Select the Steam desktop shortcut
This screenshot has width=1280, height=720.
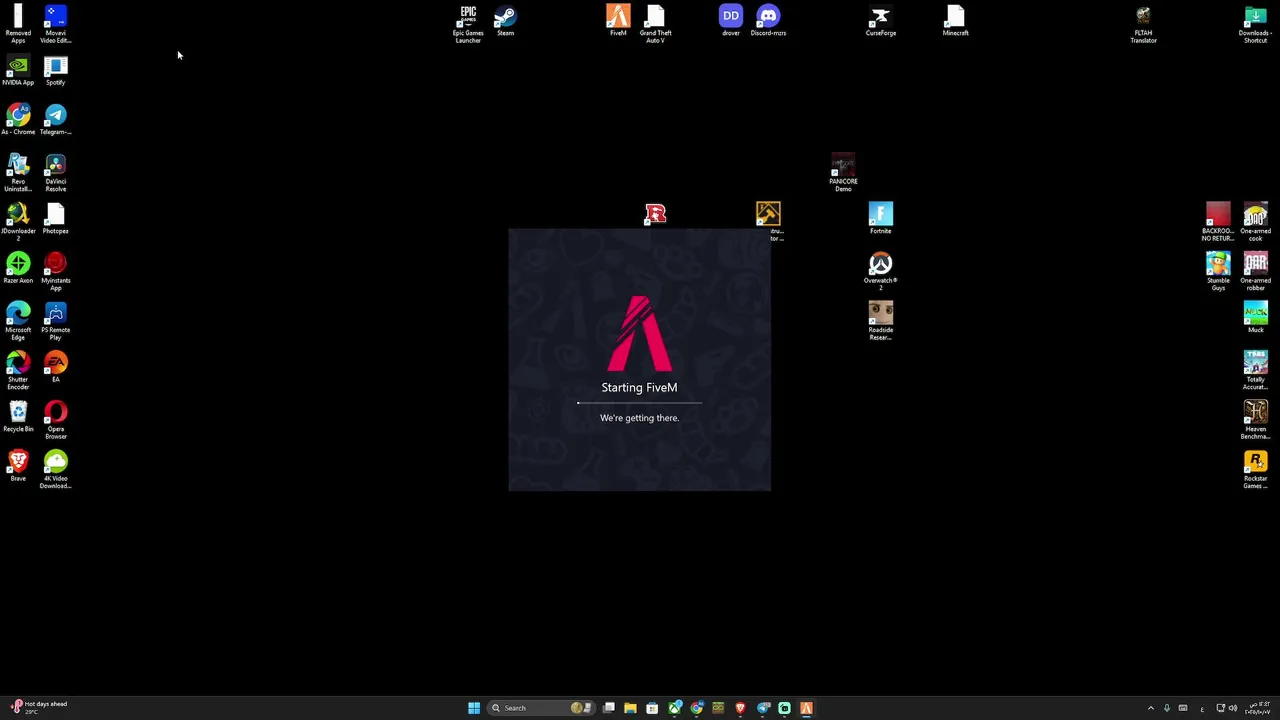[x=505, y=21]
